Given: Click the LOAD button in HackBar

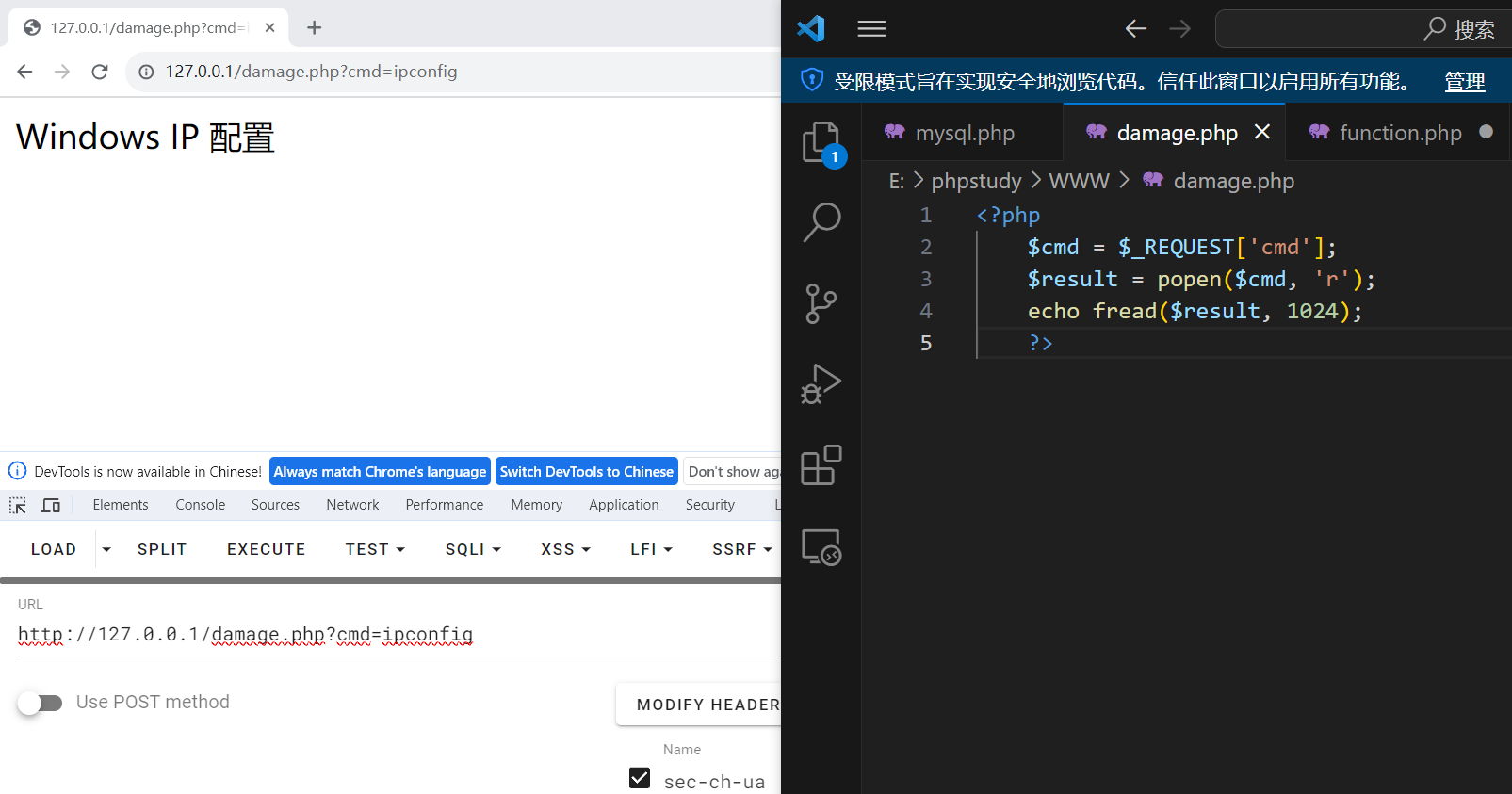Looking at the screenshot, I should coord(54,549).
